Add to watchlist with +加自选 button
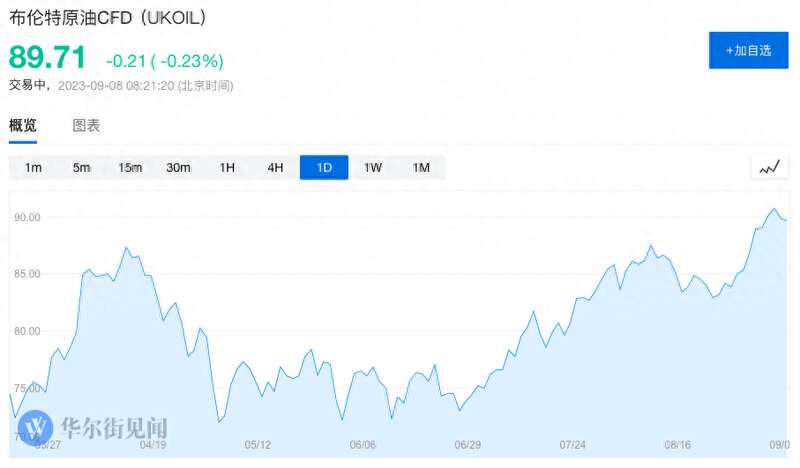This screenshot has width=800, height=468. click(748, 50)
